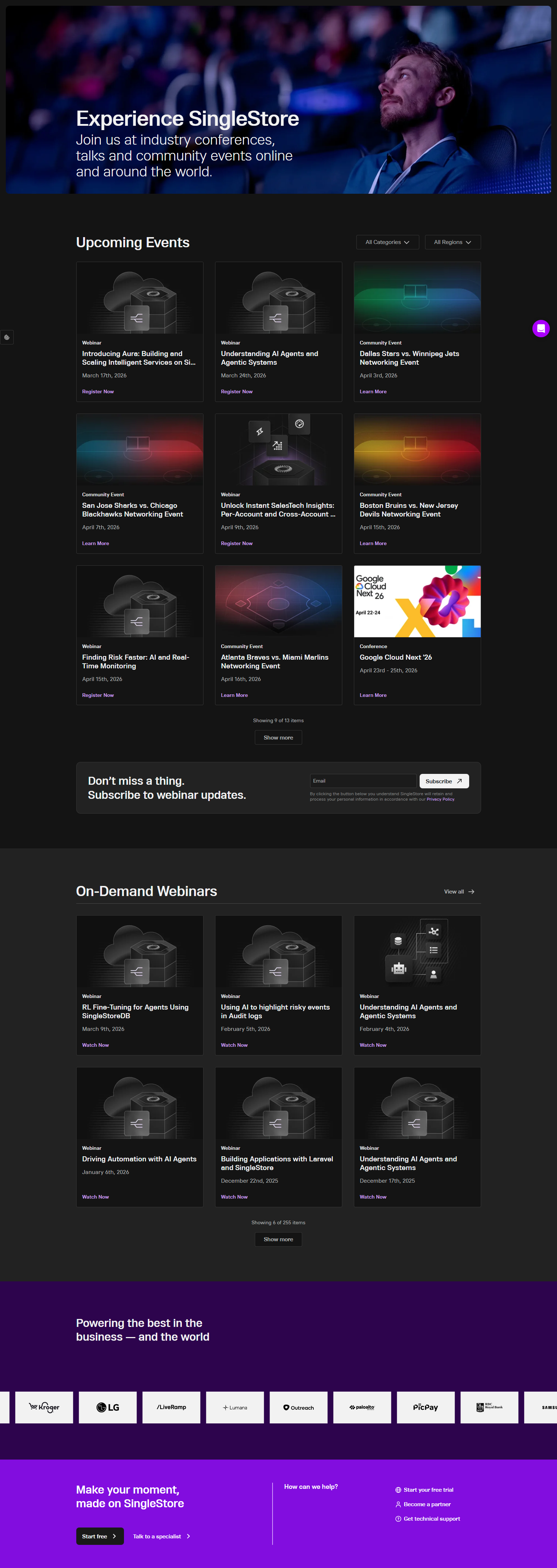557x1568 pixels.
Task: Register Now for Introducing Aura webinar
Action: [98, 391]
